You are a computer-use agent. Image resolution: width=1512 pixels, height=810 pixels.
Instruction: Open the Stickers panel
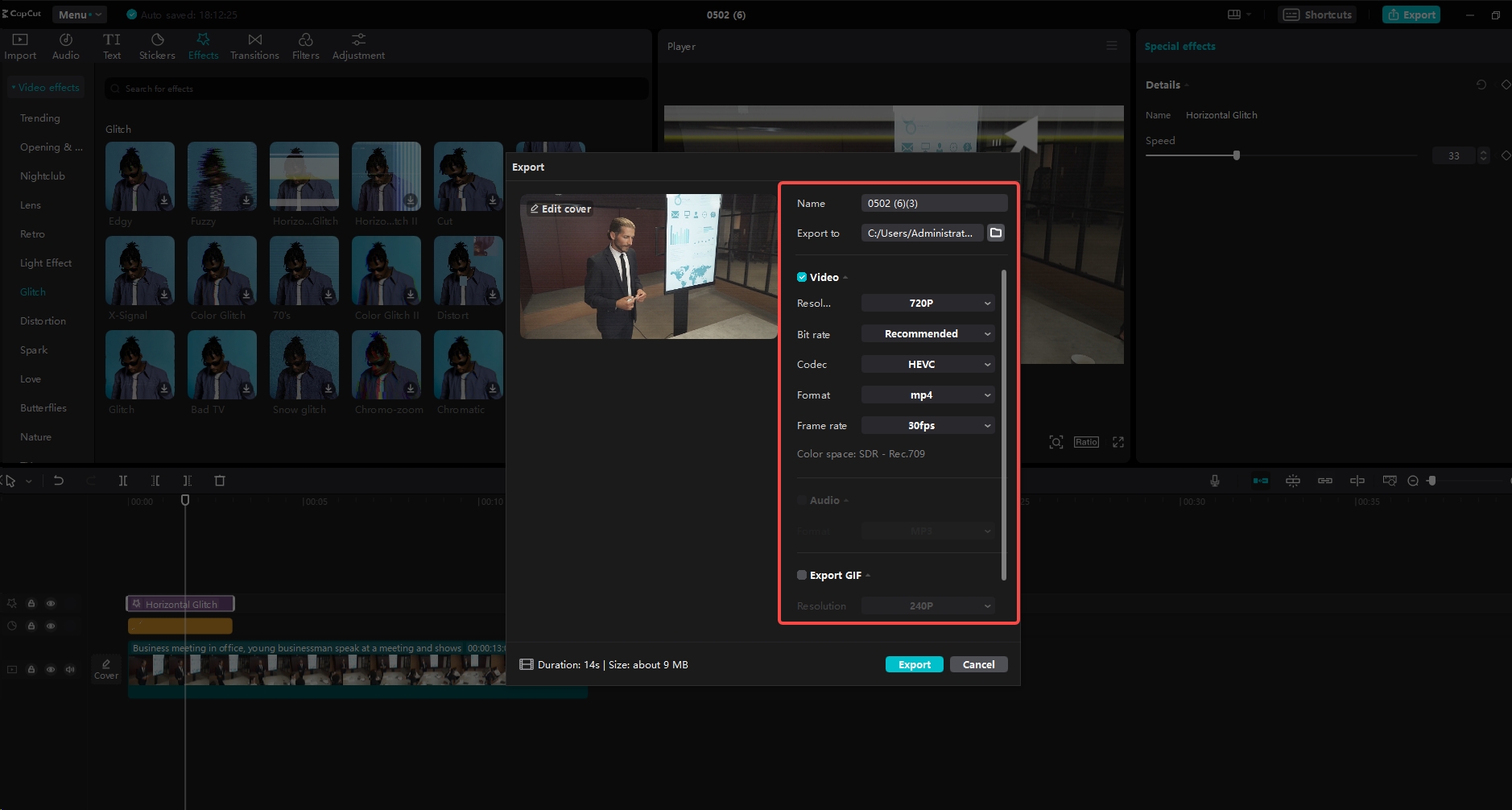156,45
